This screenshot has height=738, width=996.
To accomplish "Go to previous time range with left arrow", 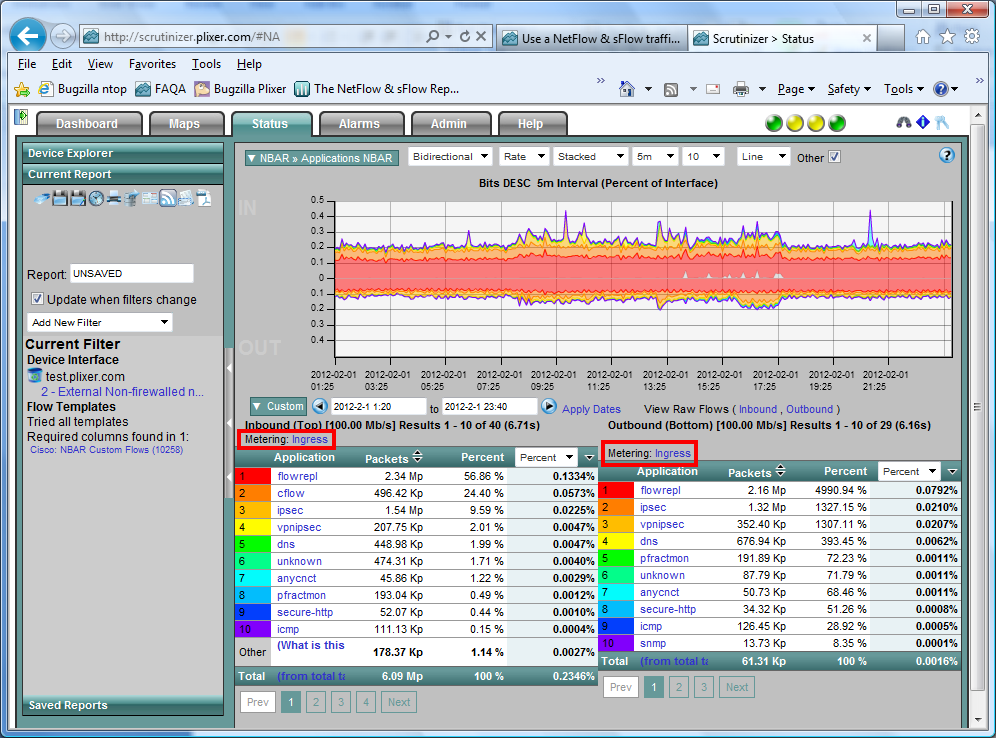I will click(x=320, y=407).
